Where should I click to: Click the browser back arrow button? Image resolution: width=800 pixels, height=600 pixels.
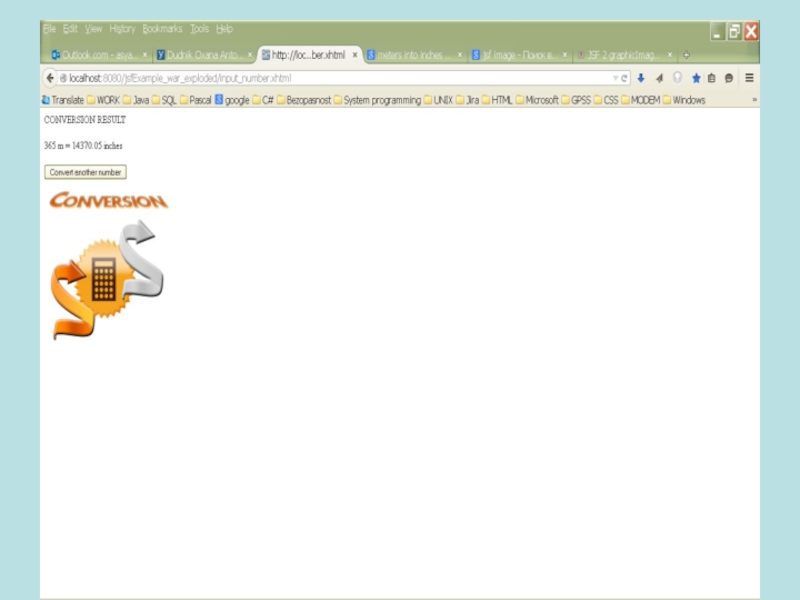[x=49, y=78]
